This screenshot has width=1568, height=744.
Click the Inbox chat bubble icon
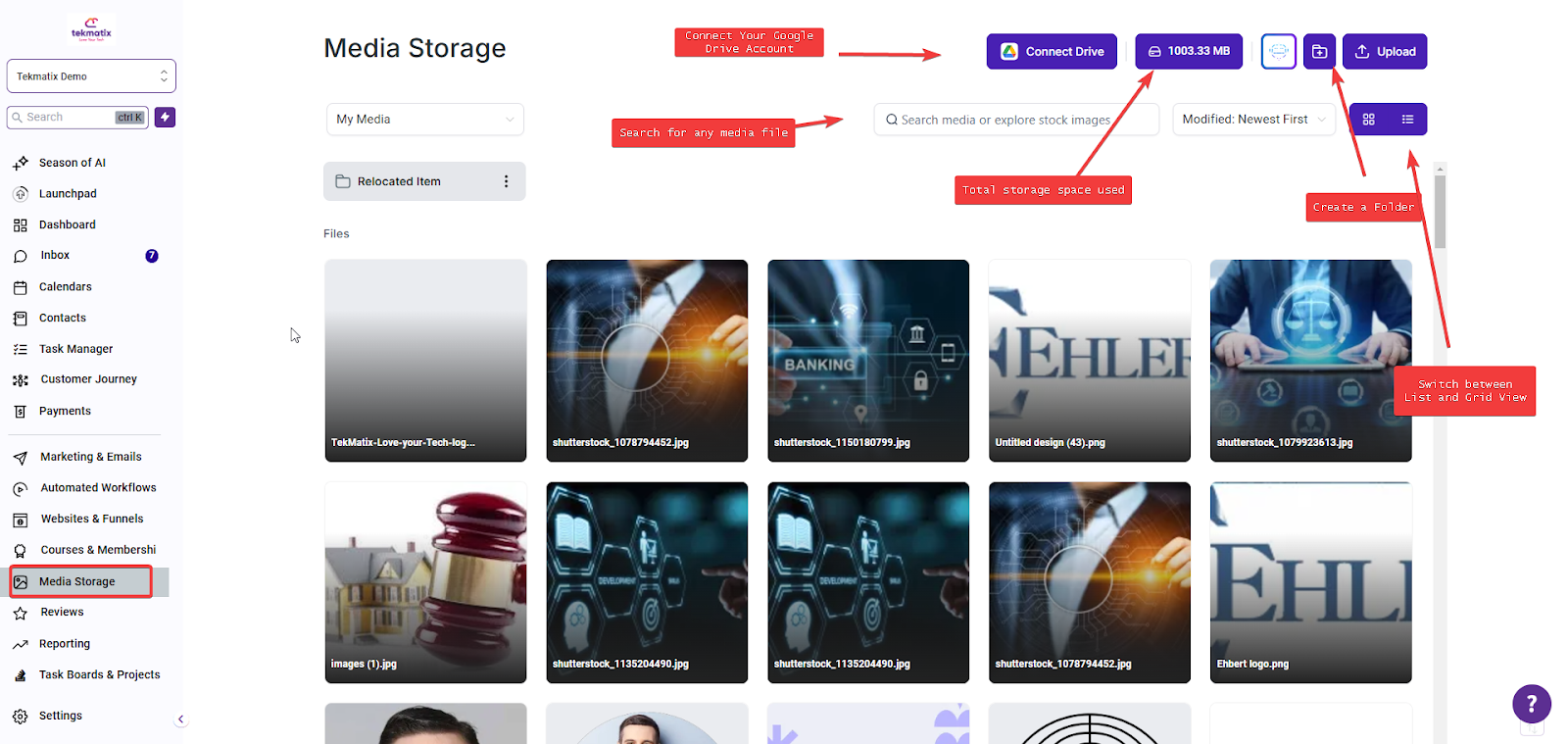click(21, 256)
